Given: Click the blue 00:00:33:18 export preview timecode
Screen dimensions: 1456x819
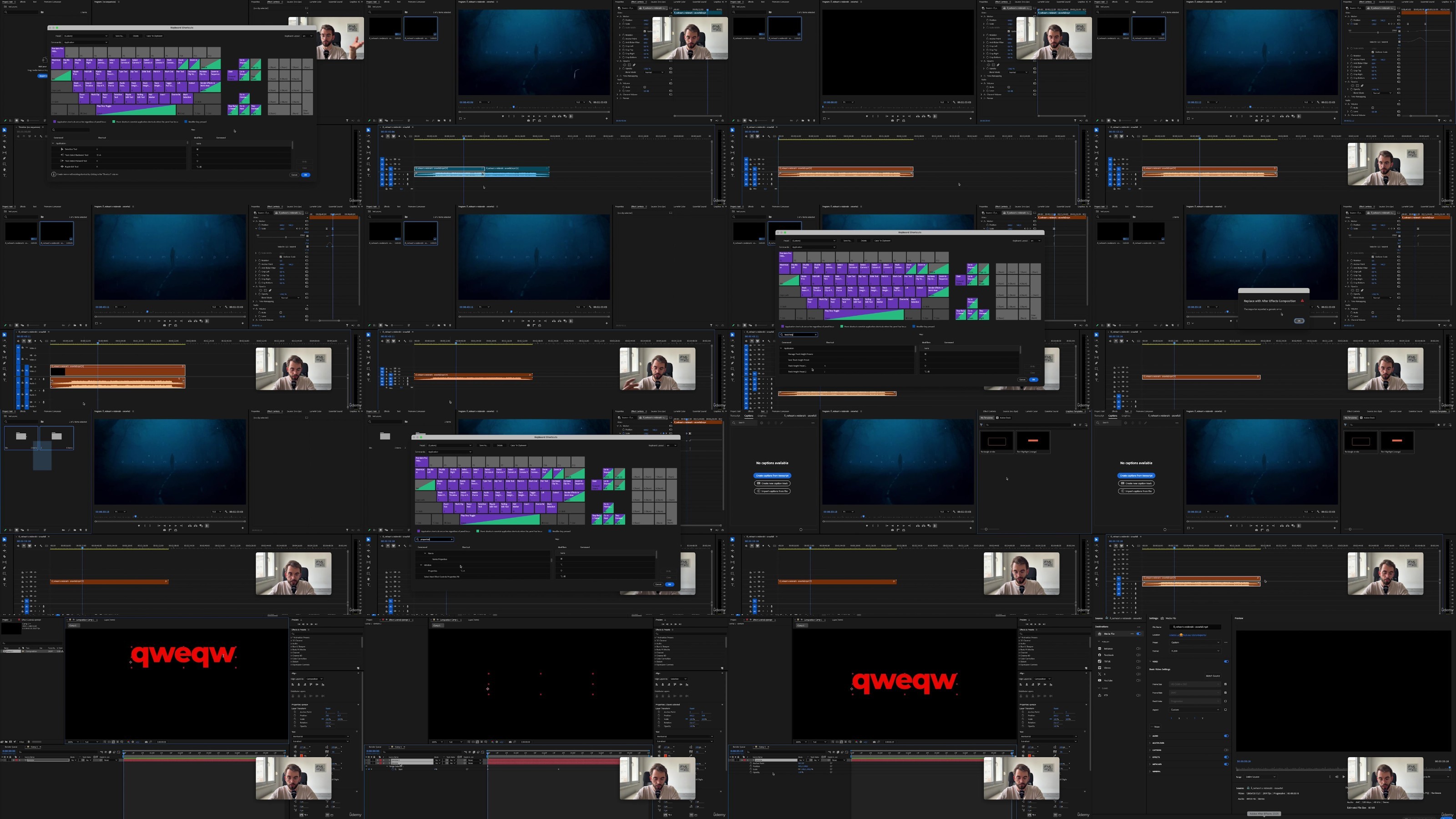Looking at the screenshot, I should pos(1244,762).
